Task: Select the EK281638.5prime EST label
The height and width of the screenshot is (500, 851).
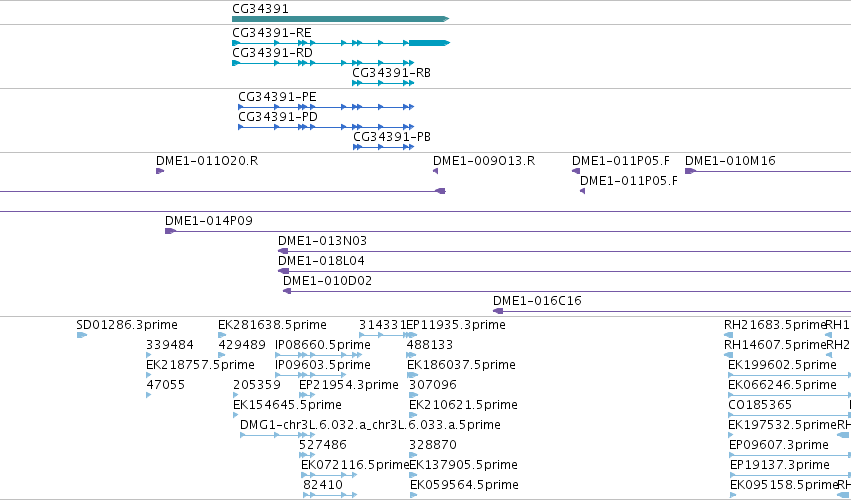Action: [272, 325]
